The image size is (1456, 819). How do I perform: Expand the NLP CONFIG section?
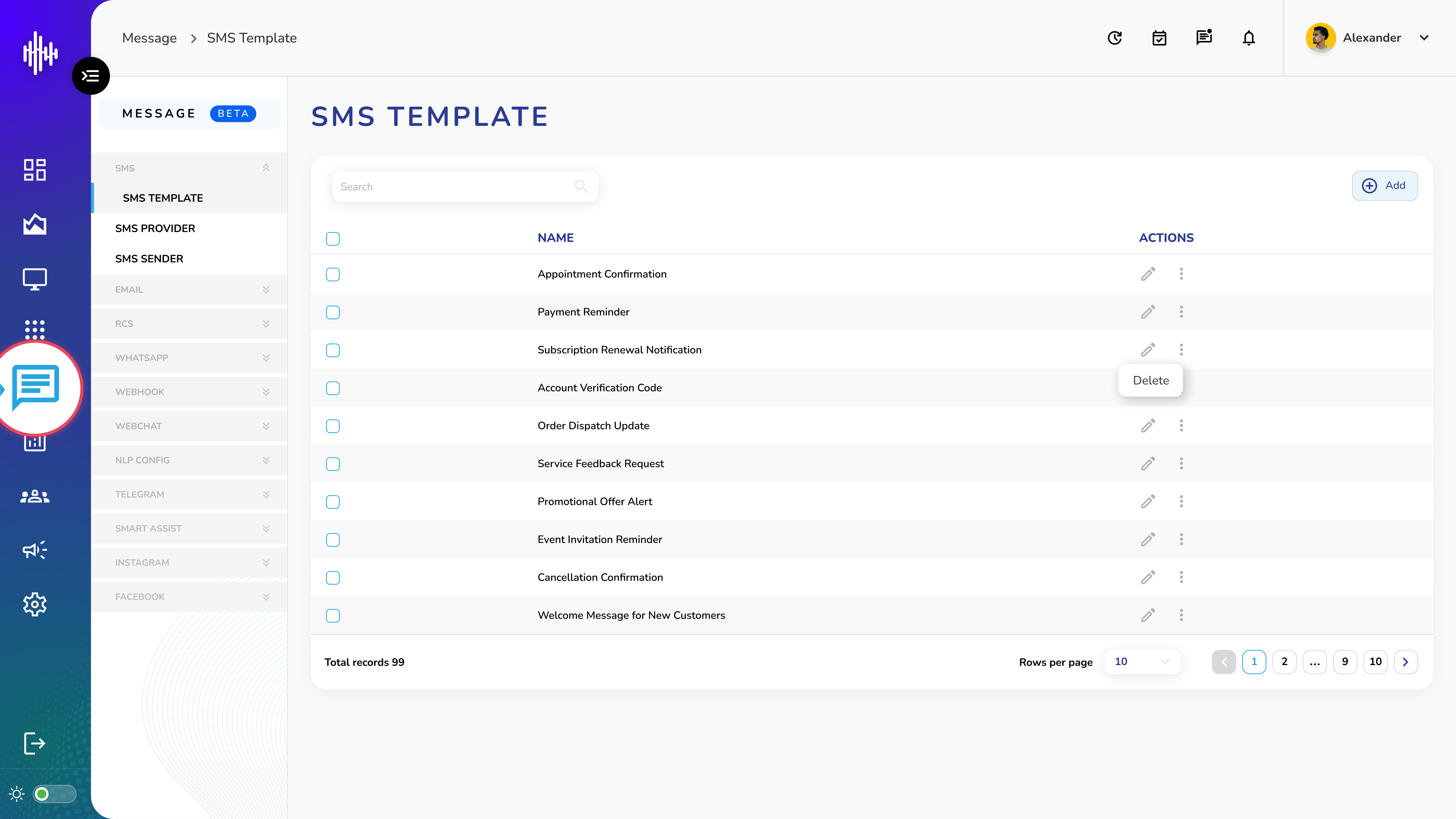pos(189,460)
